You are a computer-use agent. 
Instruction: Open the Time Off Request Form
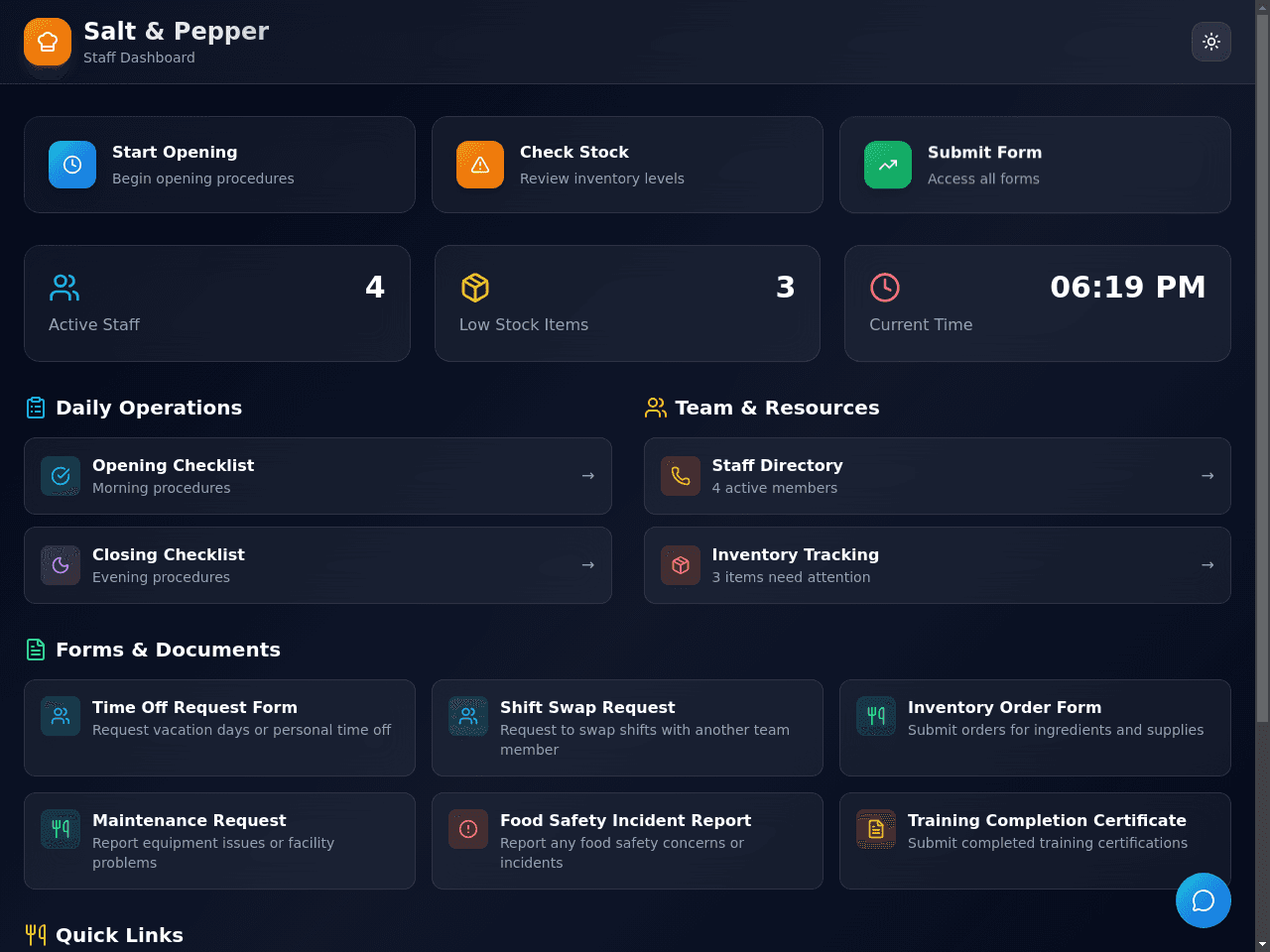coord(219,728)
